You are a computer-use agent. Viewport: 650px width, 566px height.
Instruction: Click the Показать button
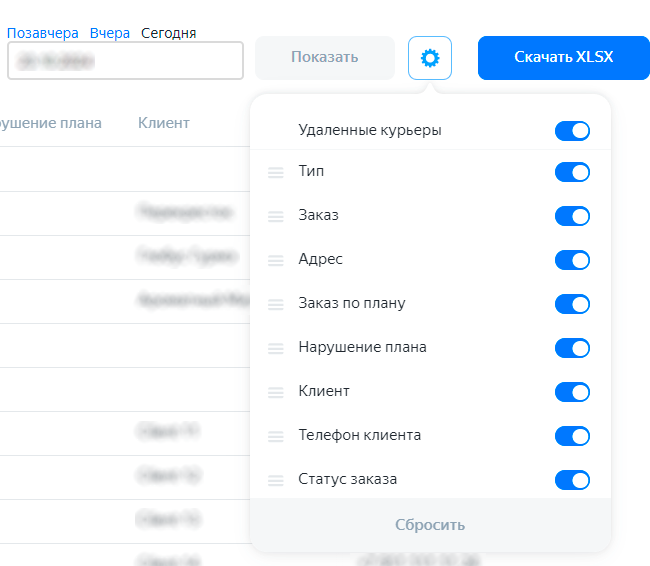324,58
